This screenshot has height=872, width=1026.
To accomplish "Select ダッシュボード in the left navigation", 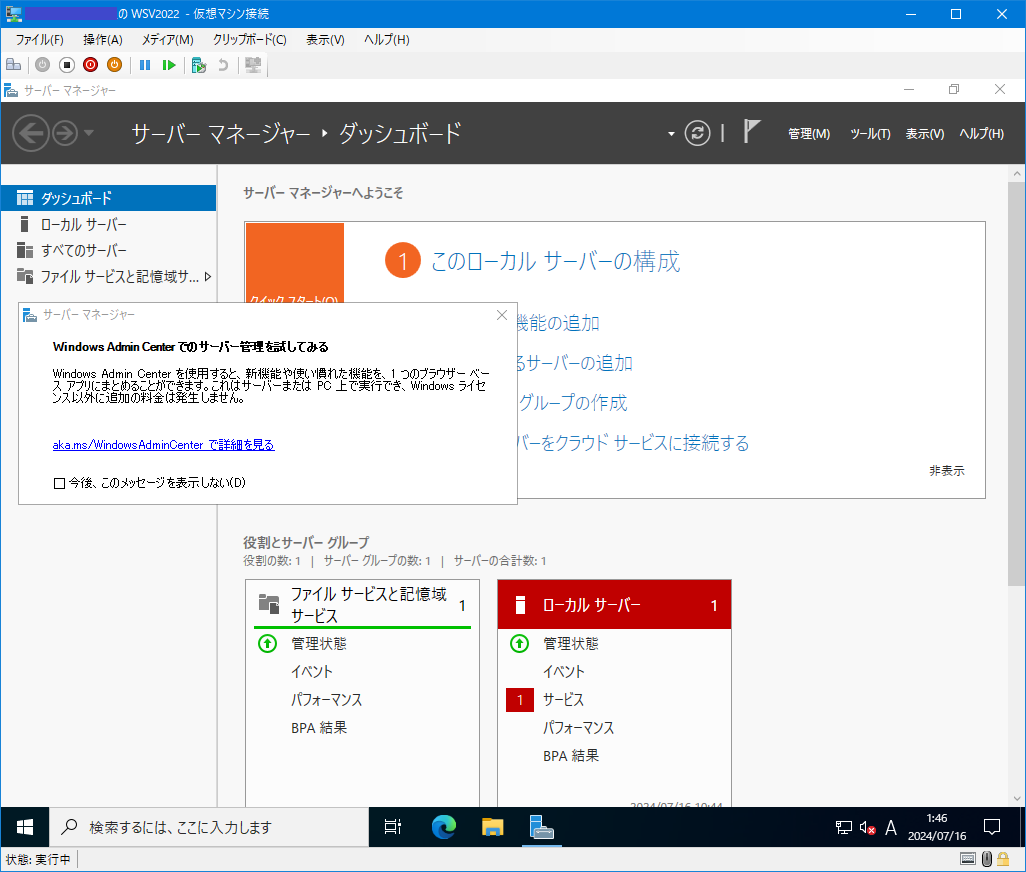I will (x=74, y=197).
